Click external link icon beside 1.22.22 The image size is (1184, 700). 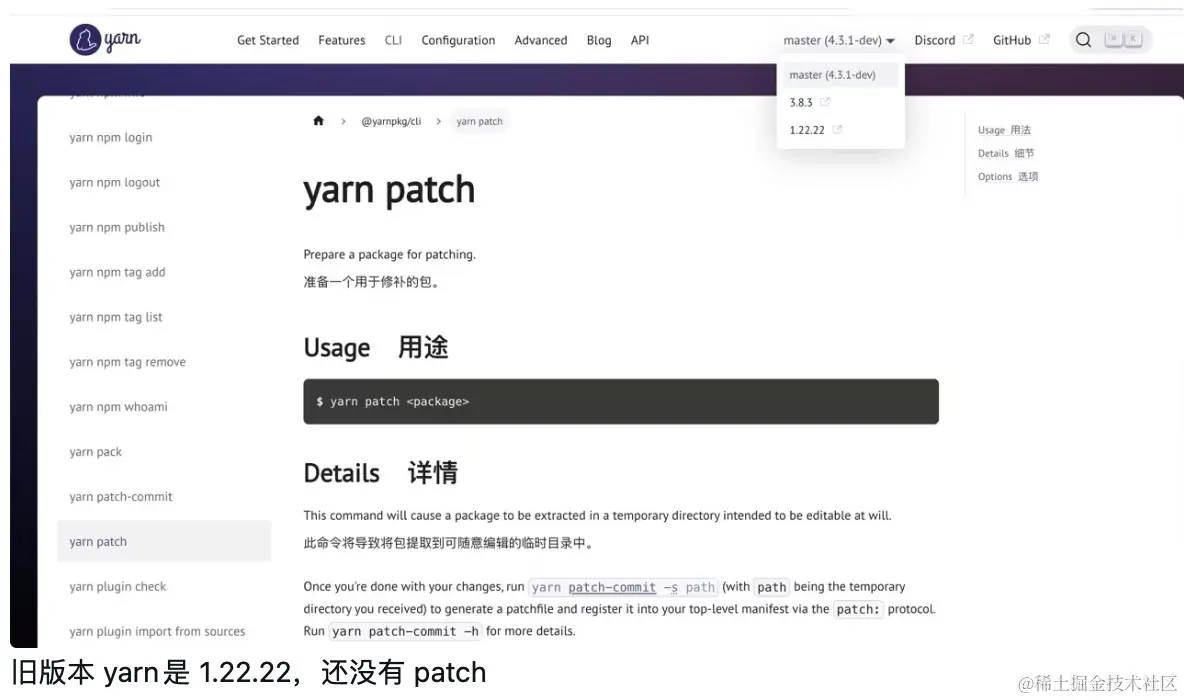point(837,130)
